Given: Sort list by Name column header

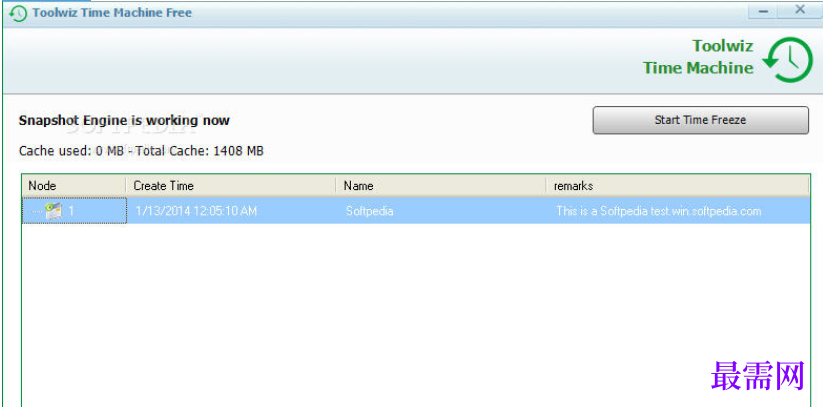Looking at the screenshot, I should [441, 186].
